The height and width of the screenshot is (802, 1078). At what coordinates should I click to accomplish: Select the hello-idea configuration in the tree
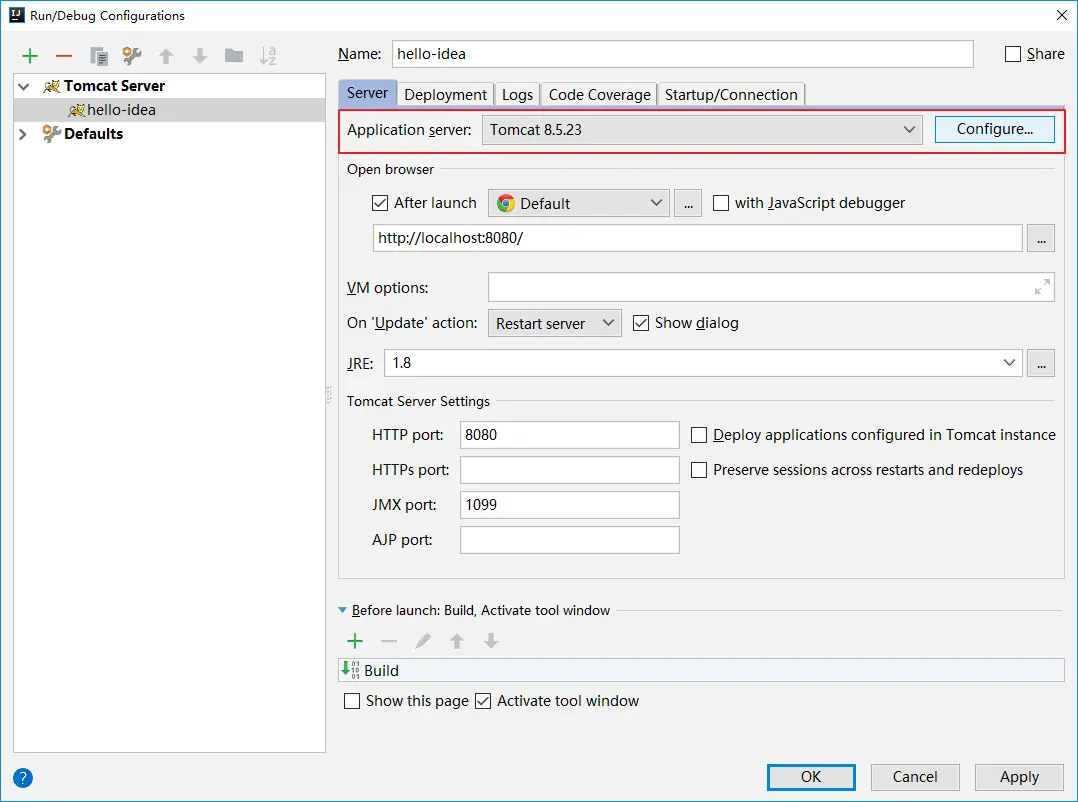(x=169, y=110)
